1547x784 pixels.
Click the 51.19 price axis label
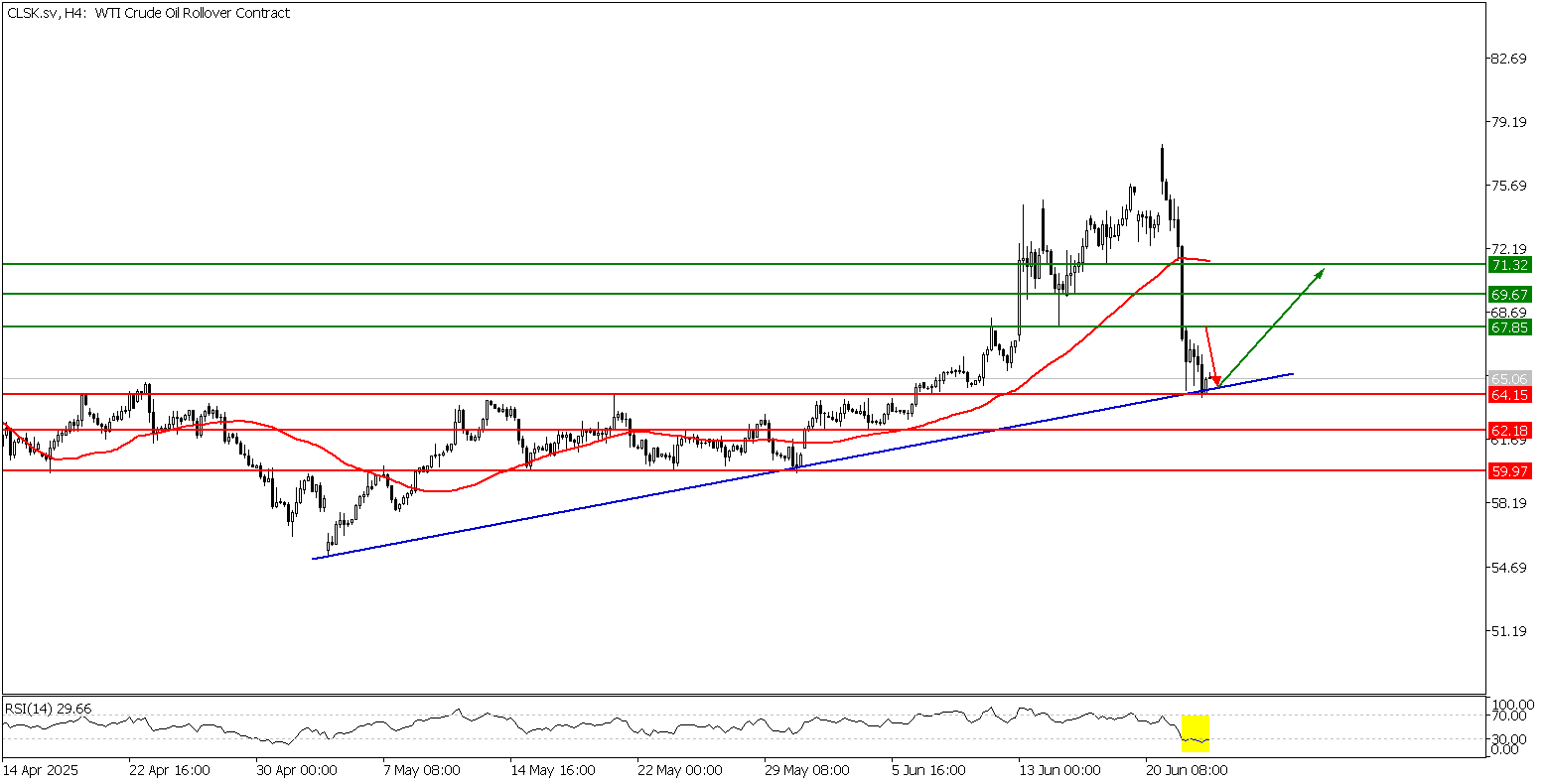[1508, 631]
